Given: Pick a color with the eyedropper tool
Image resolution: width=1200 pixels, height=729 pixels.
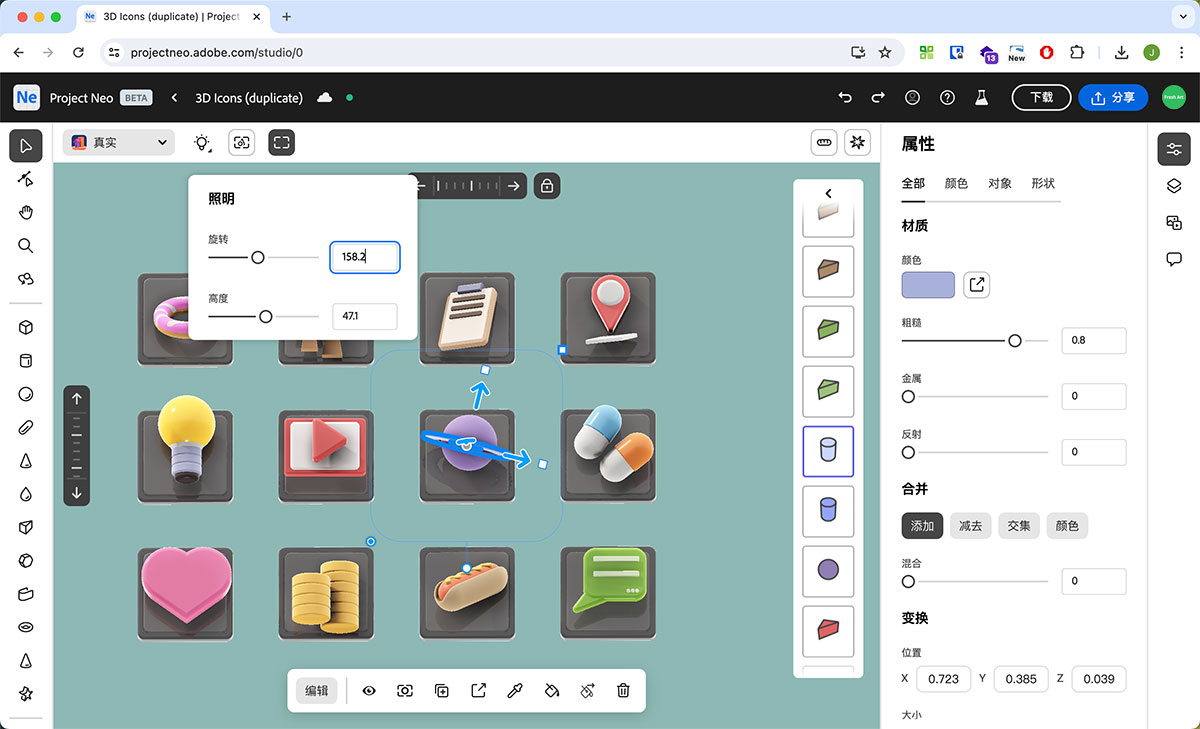Looking at the screenshot, I should 515,690.
